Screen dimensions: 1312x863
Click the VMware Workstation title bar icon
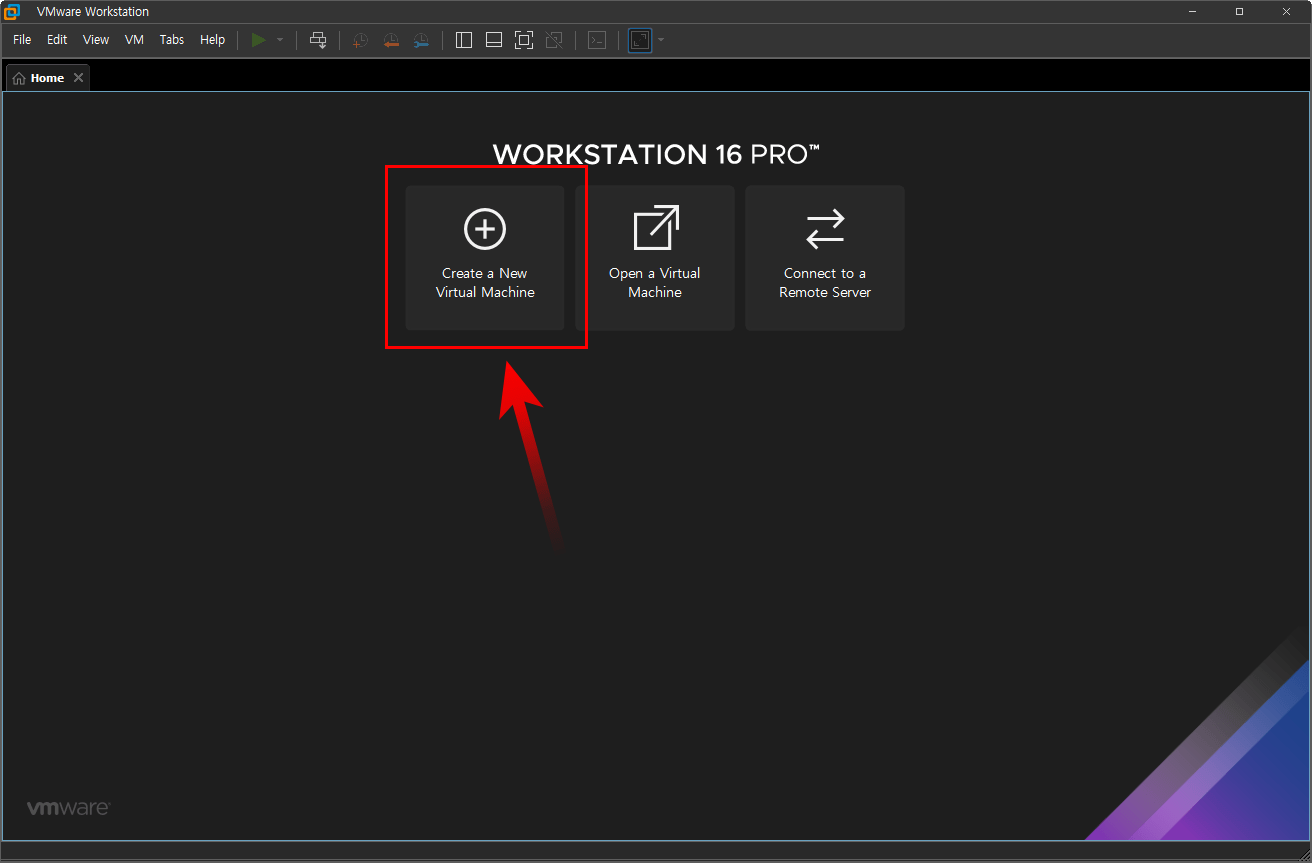(13, 12)
